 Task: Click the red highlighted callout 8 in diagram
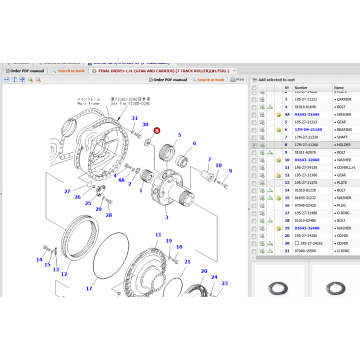coord(157,131)
